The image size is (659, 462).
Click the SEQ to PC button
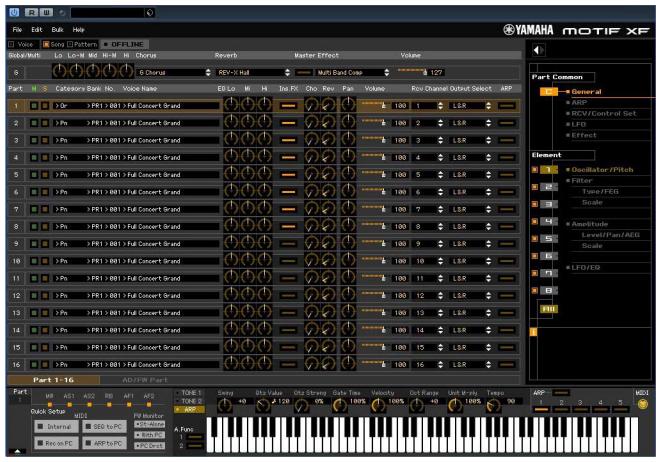(x=105, y=426)
